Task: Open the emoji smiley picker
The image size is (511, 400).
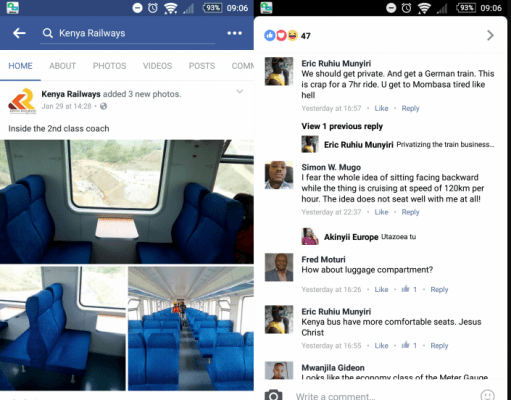Action: click(488, 395)
